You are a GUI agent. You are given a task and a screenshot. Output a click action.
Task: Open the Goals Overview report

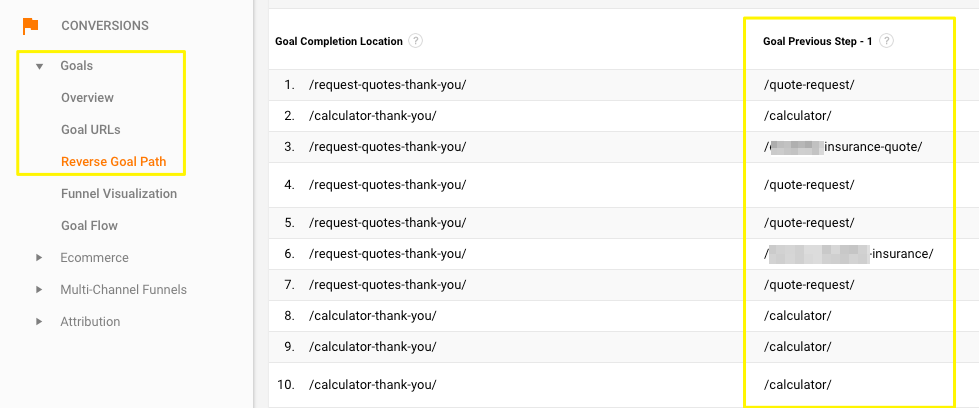click(87, 97)
